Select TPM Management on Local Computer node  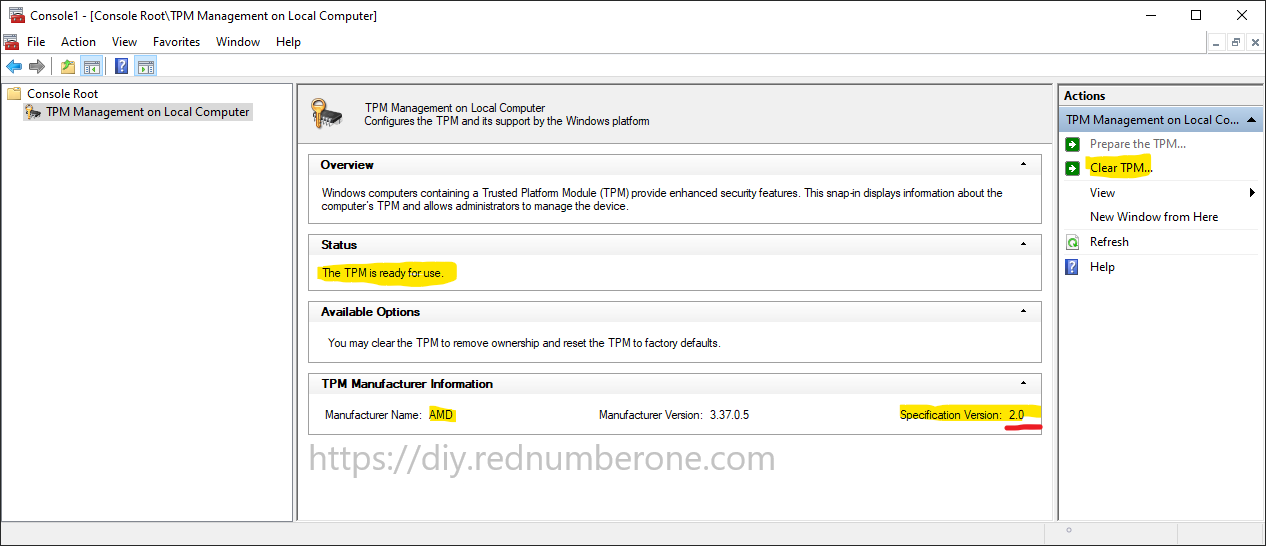pos(148,112)
